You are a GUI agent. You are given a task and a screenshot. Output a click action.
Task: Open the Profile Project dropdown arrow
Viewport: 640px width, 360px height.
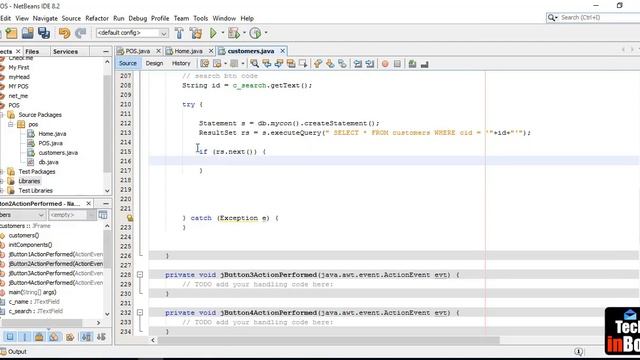click(x=266, y=33)
